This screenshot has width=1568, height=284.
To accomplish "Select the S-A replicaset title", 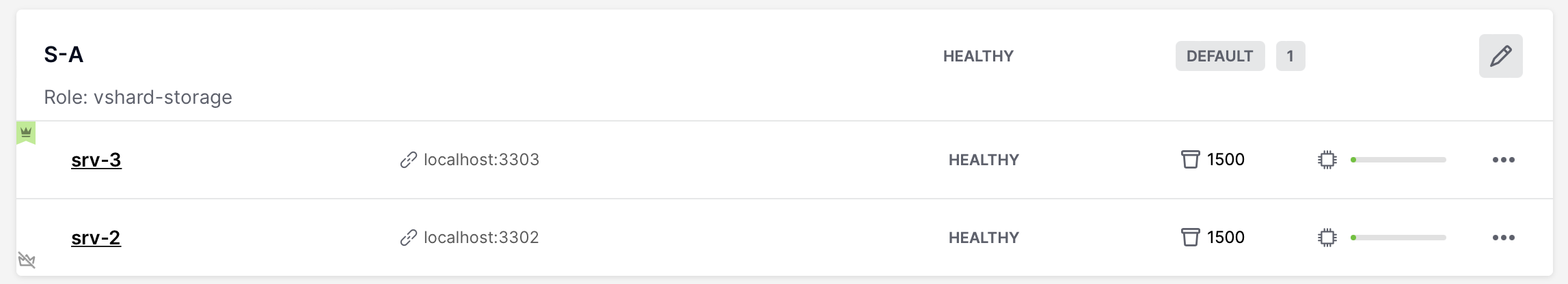I will coord(64,55).
